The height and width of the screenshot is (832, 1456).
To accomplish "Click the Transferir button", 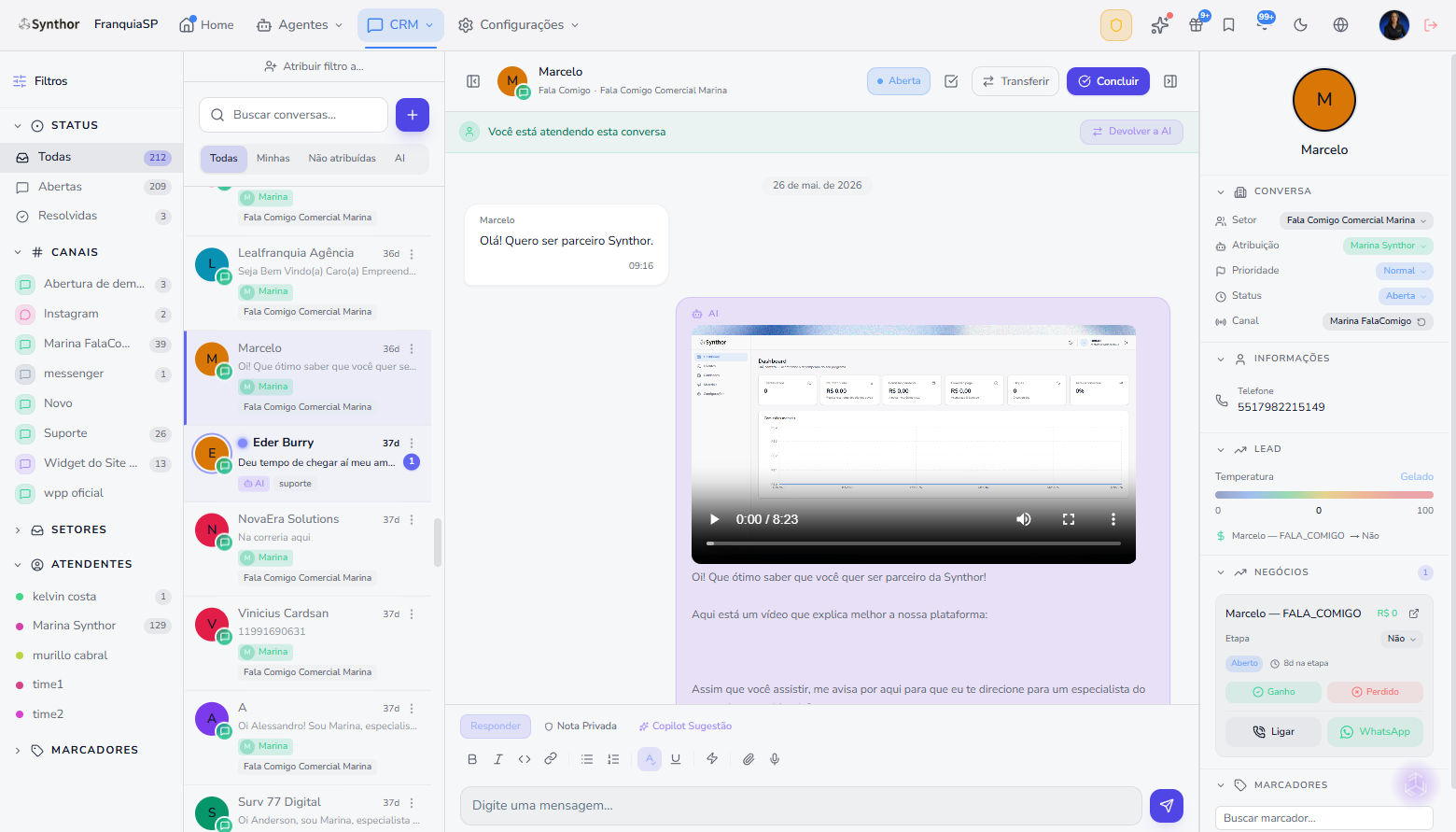I will (1015, 81).
